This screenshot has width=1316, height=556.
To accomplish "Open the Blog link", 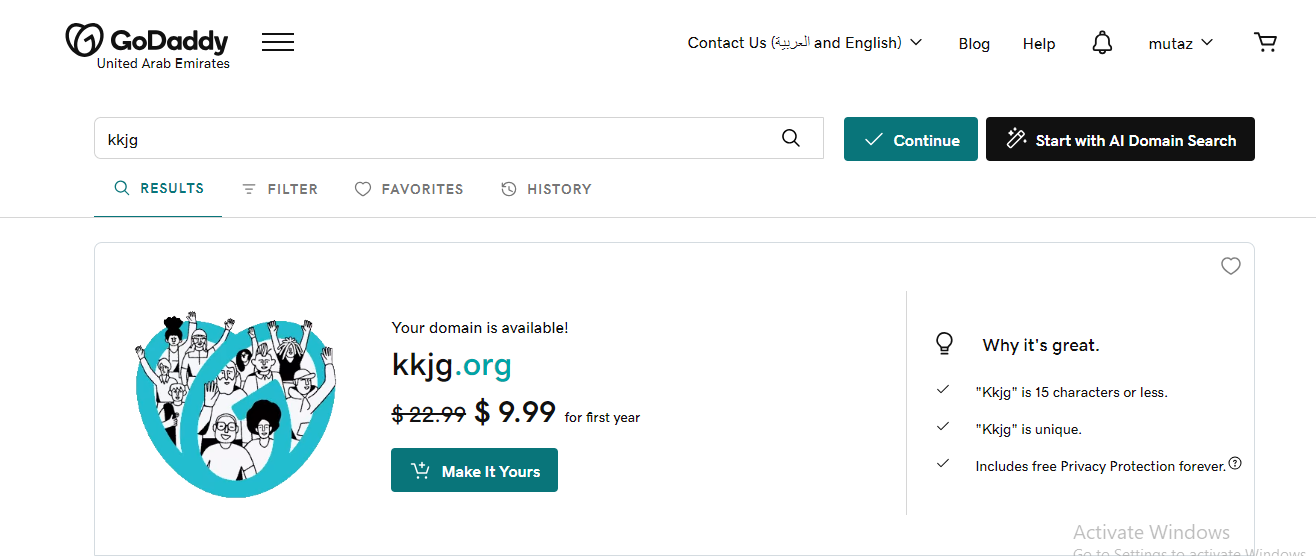I will click(974, 43).
